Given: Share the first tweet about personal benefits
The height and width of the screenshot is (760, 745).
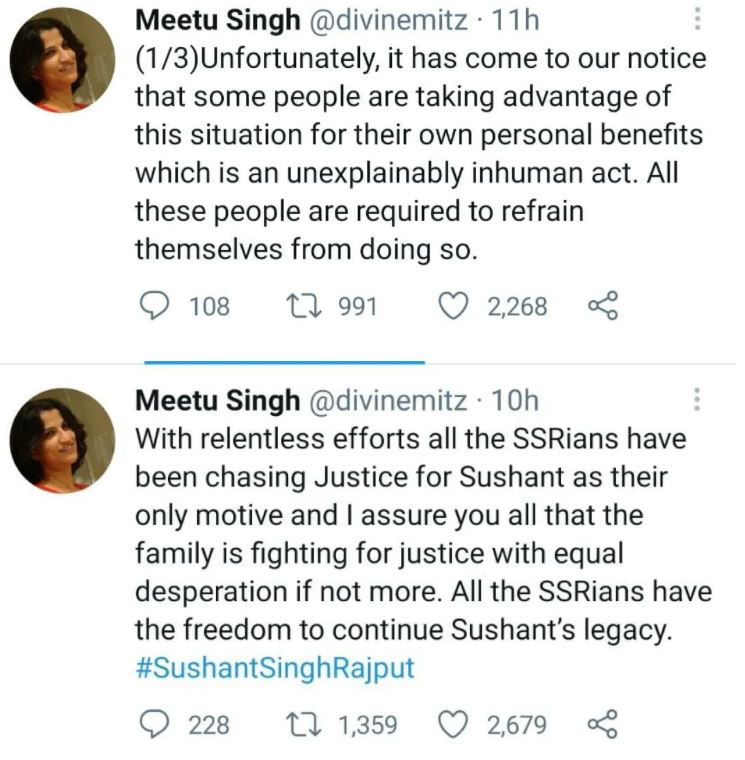Looking at the screenshot, I should click(603, 305).
